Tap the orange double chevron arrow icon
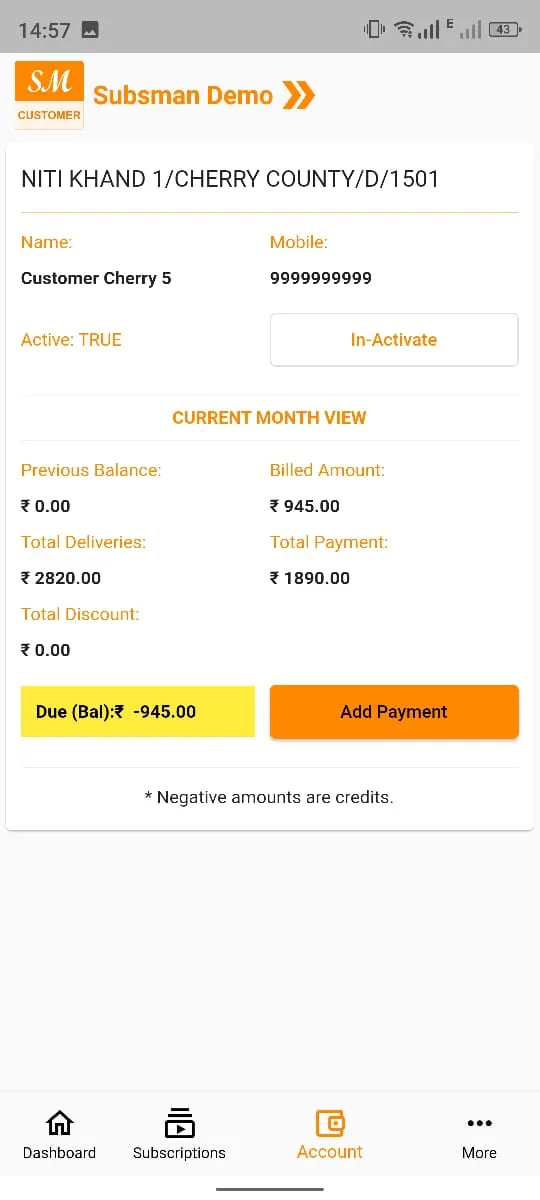The height and width of the screenshot is (1200, 540). (299, 95)
